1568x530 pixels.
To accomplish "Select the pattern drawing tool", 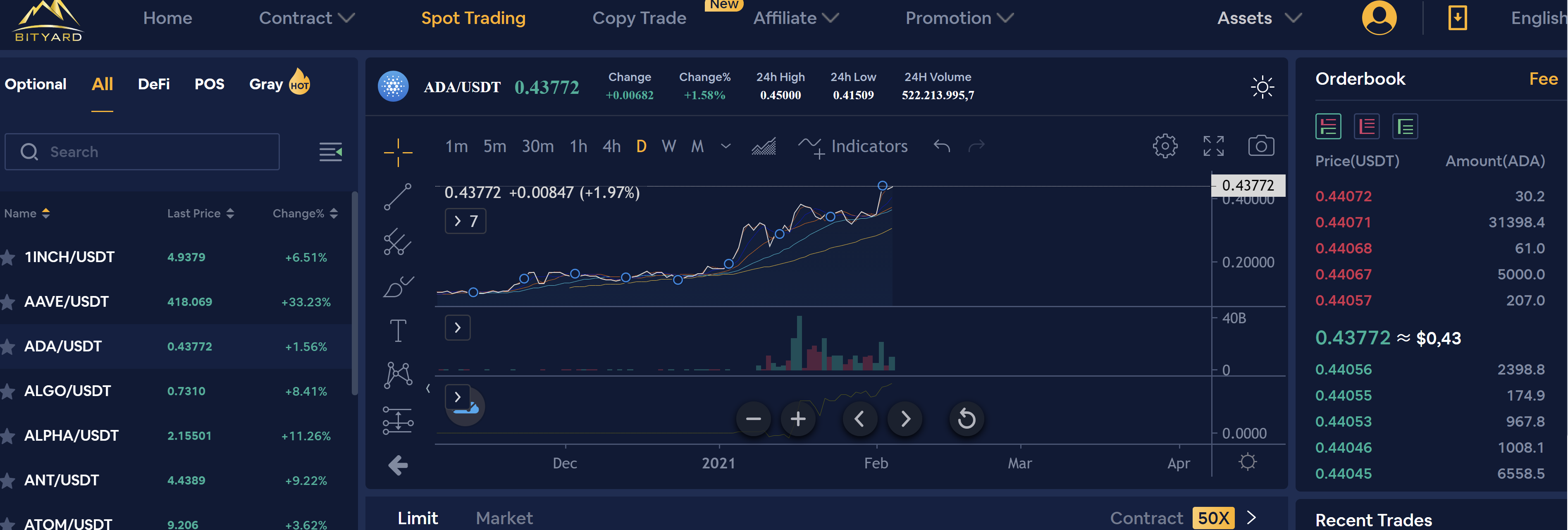I will [398, 375].
